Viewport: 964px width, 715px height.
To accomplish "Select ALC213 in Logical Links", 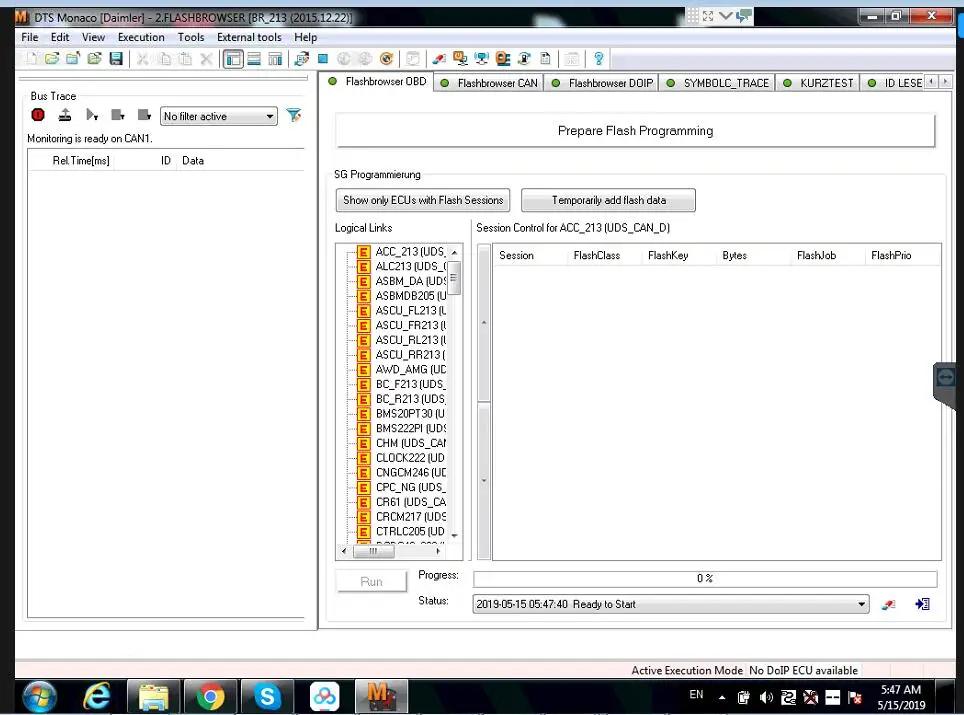I will pos(410,266).
